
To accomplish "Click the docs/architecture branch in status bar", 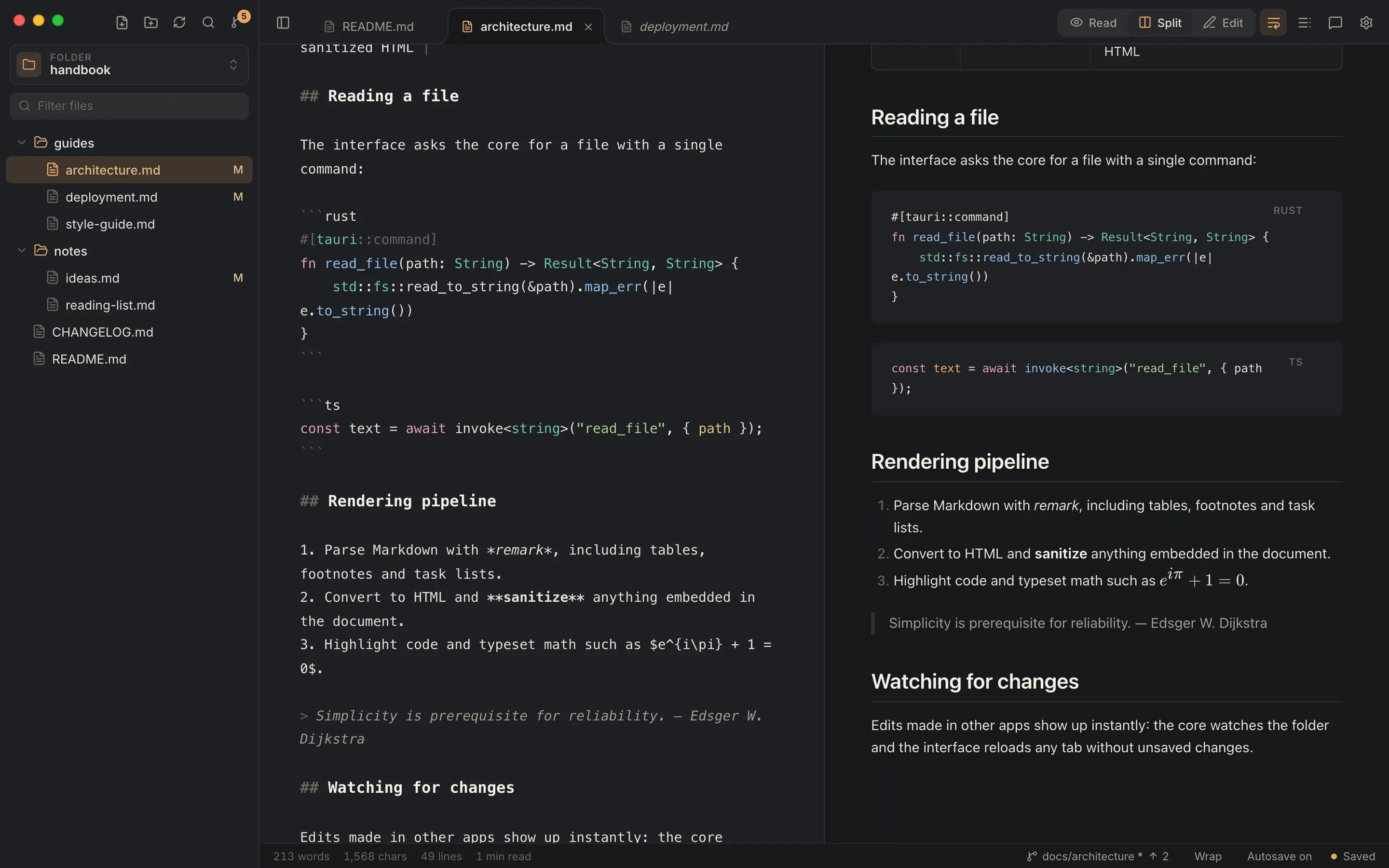I will (1097, 856).
